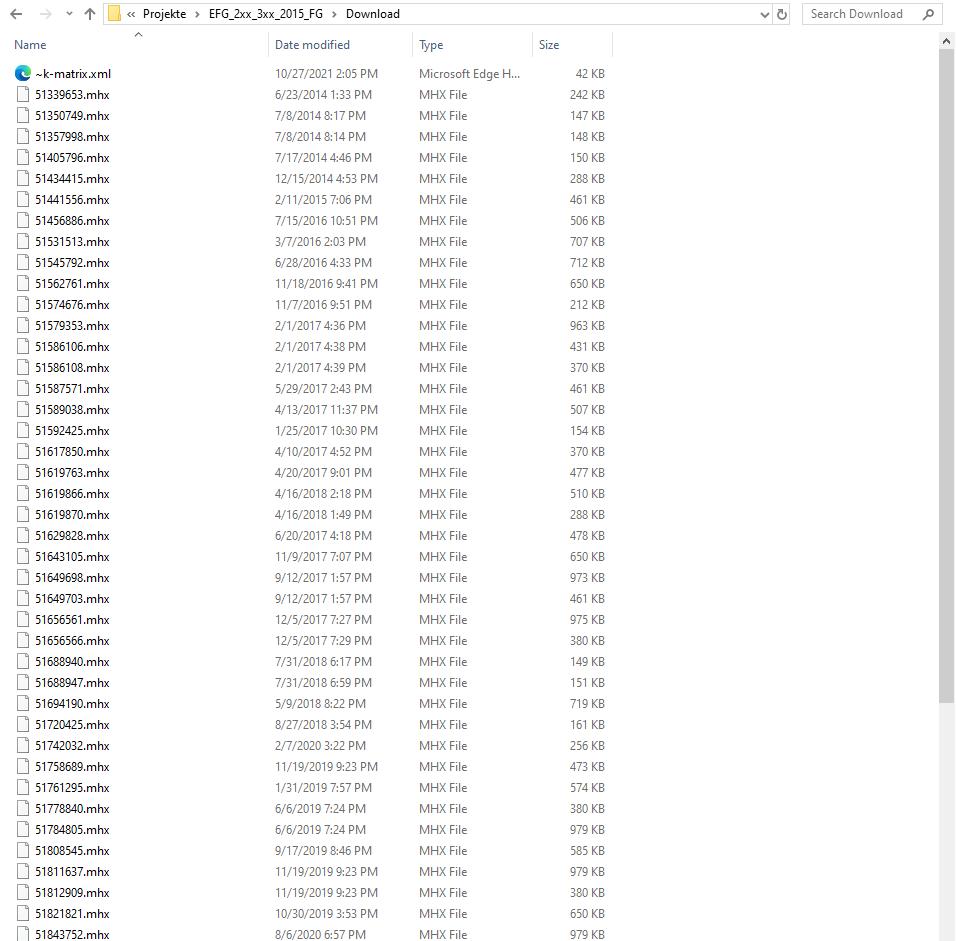This screenshot has height=941, width=956.
Task: Select file 51656561.mhx
Action: [72, 620]
